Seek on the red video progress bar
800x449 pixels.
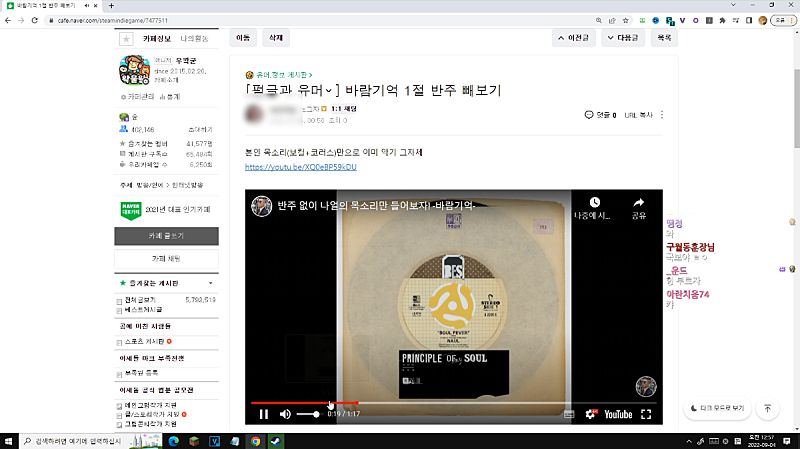click(453, 403)
